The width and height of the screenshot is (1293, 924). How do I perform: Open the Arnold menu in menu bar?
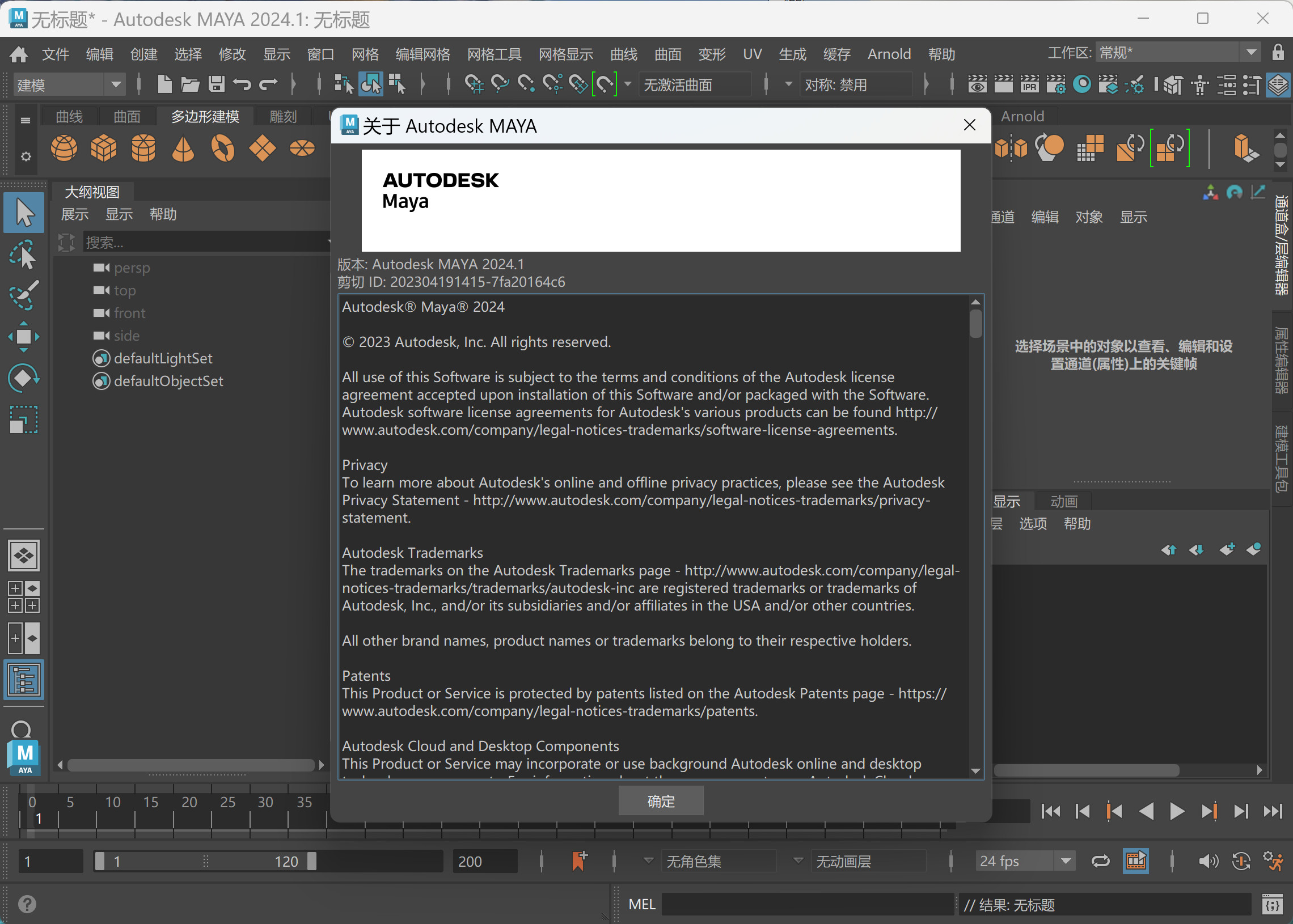889,54
